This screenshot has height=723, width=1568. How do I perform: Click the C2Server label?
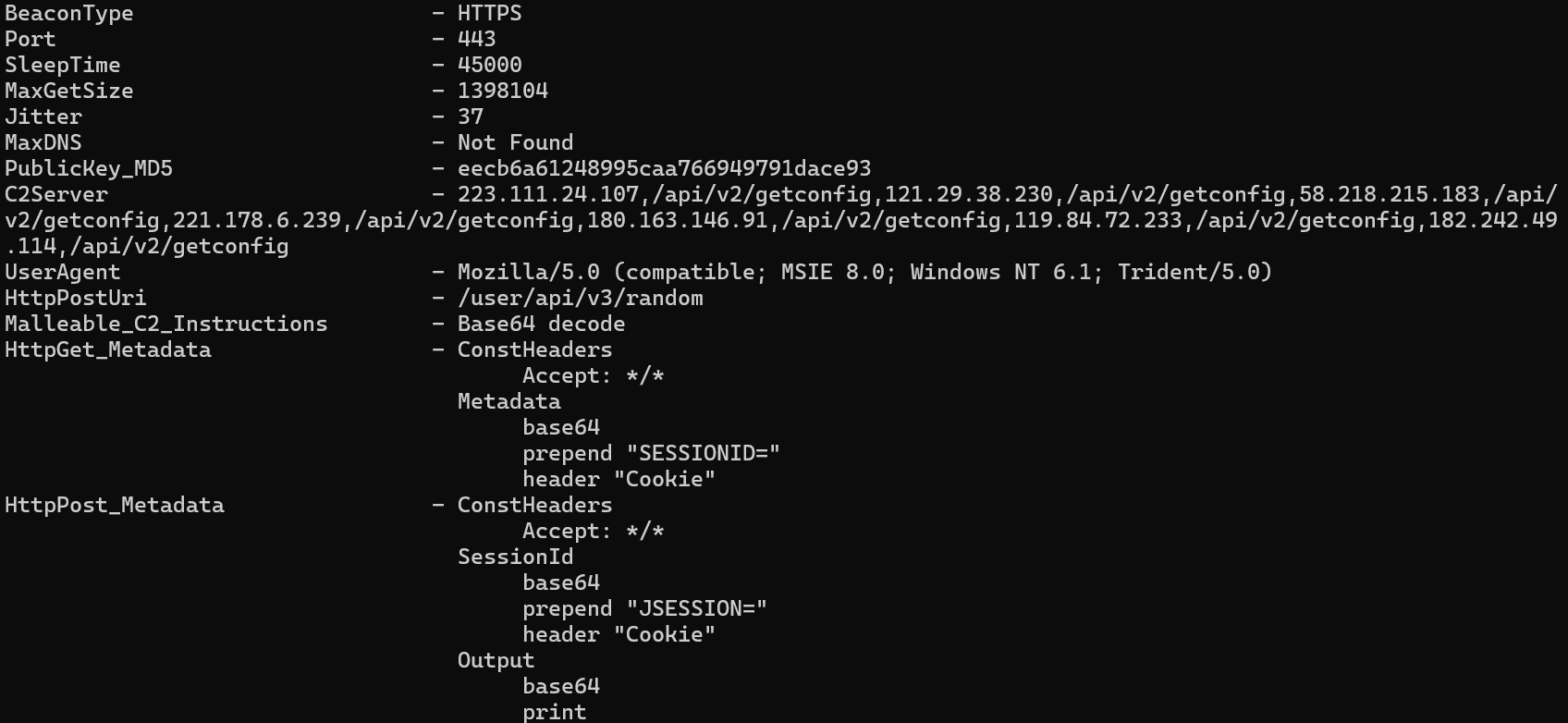click(55, 195)
